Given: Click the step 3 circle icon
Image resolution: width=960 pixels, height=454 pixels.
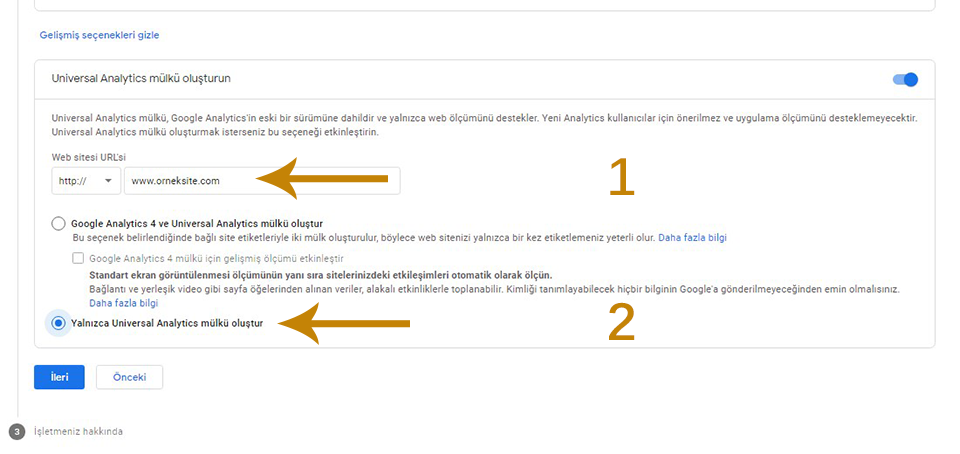Looking at the screenshot, I should pos(17,431).
